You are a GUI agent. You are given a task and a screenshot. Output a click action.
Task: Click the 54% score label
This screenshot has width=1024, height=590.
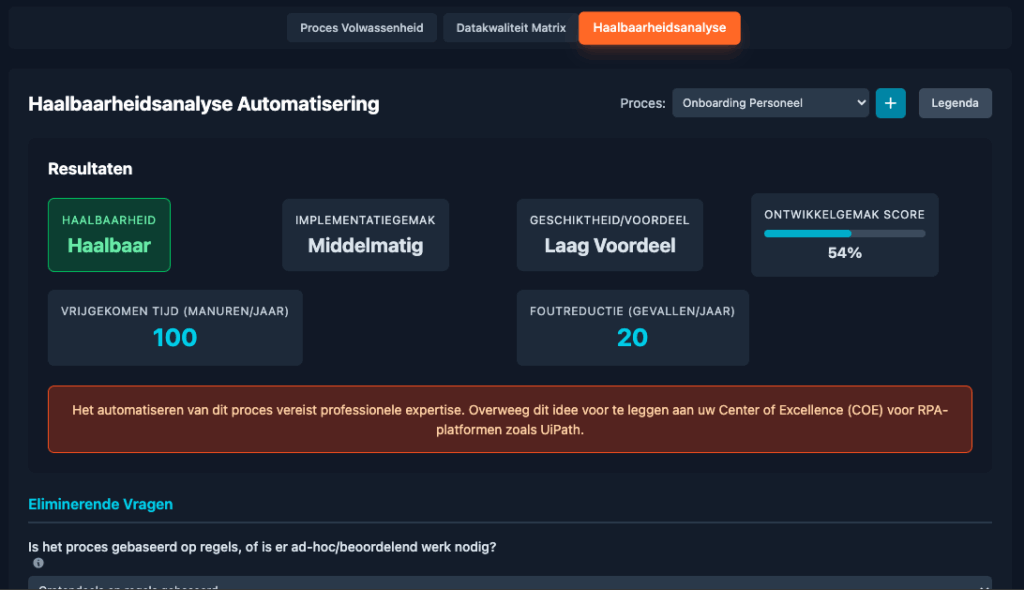[844, 253]
